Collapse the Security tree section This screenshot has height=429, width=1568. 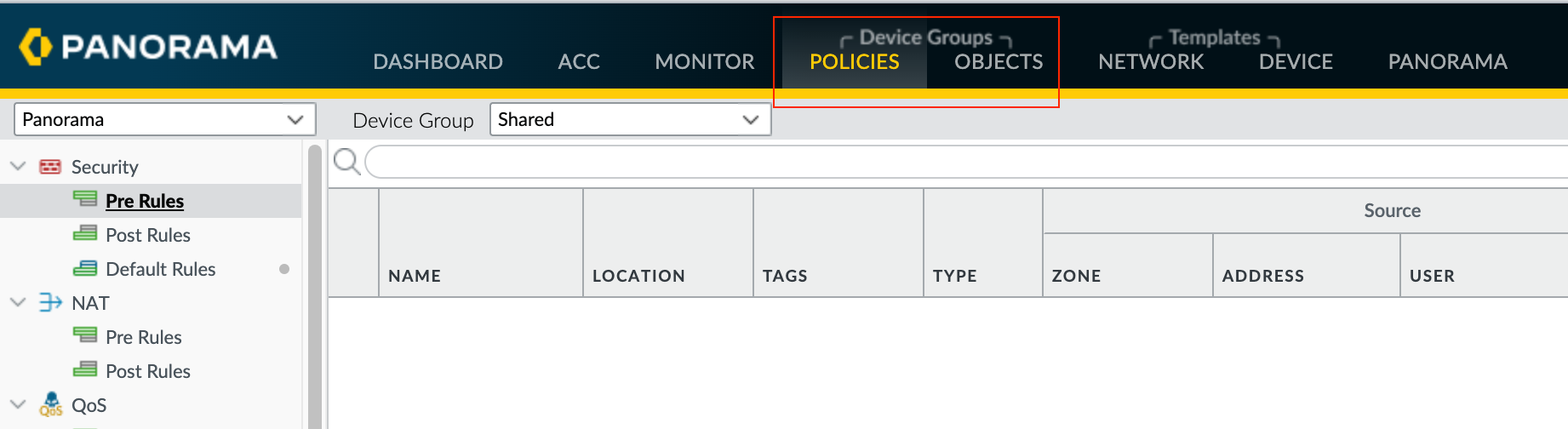(18, 166)
